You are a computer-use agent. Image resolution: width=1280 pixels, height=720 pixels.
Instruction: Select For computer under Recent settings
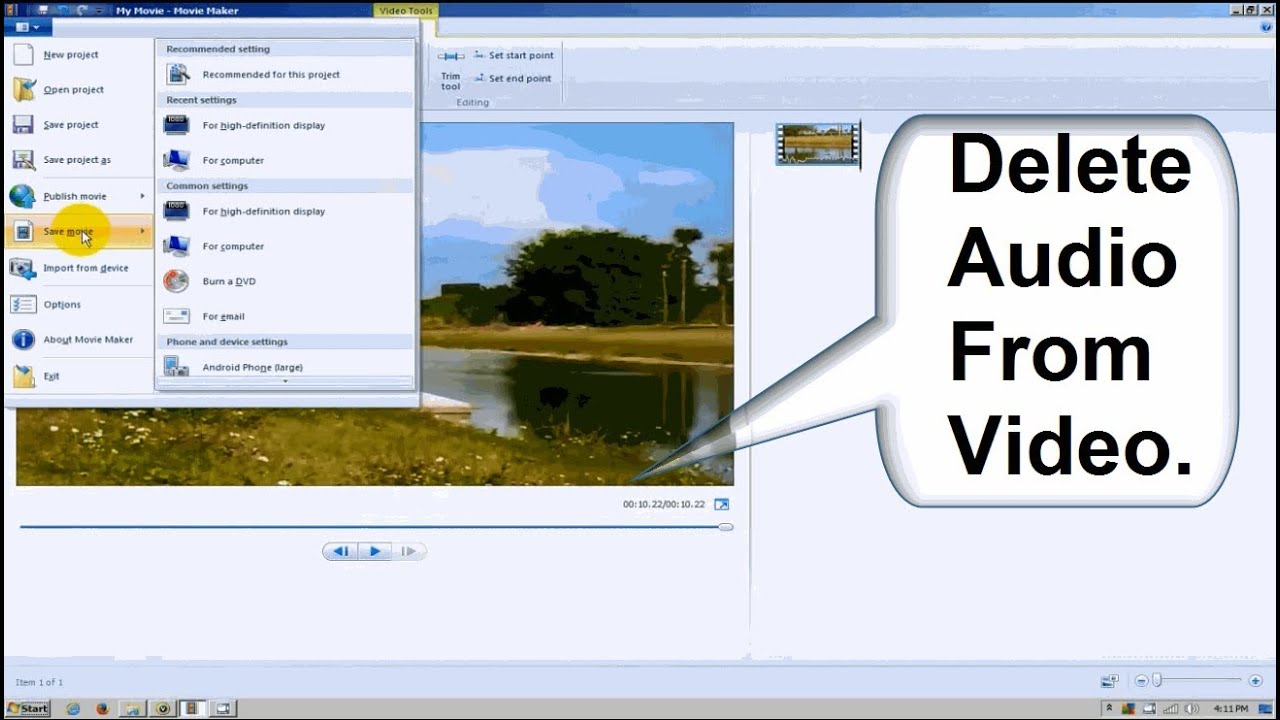[x=285, y=160]
